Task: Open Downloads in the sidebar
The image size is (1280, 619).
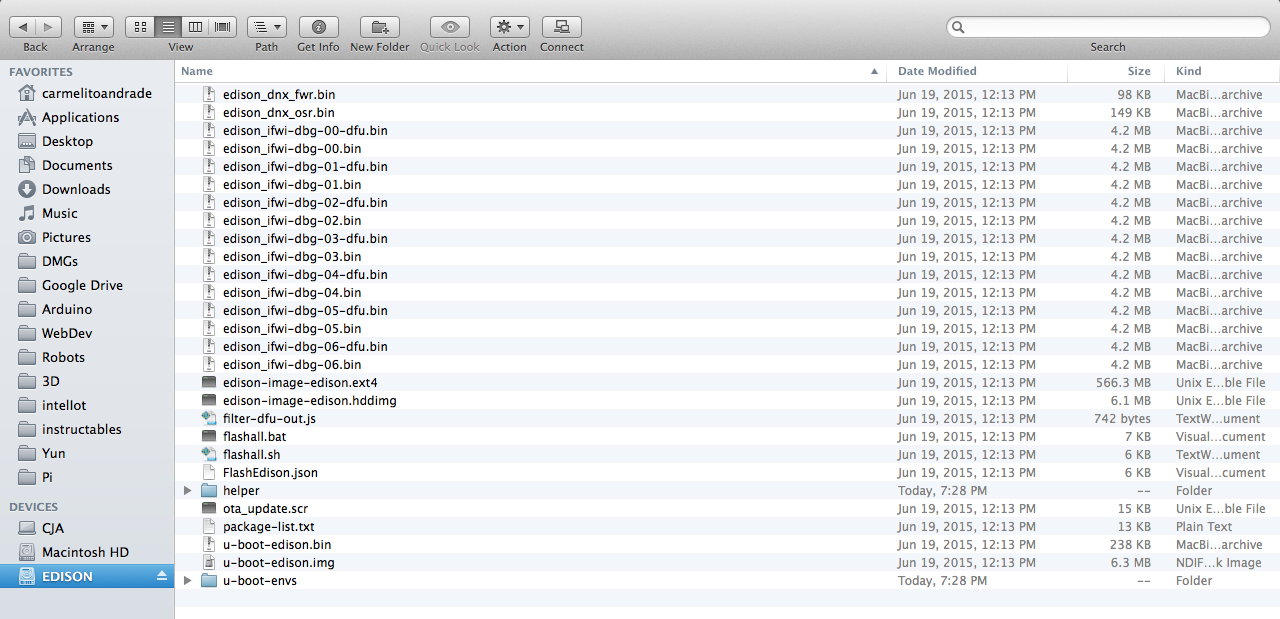Action: (76, 189)
